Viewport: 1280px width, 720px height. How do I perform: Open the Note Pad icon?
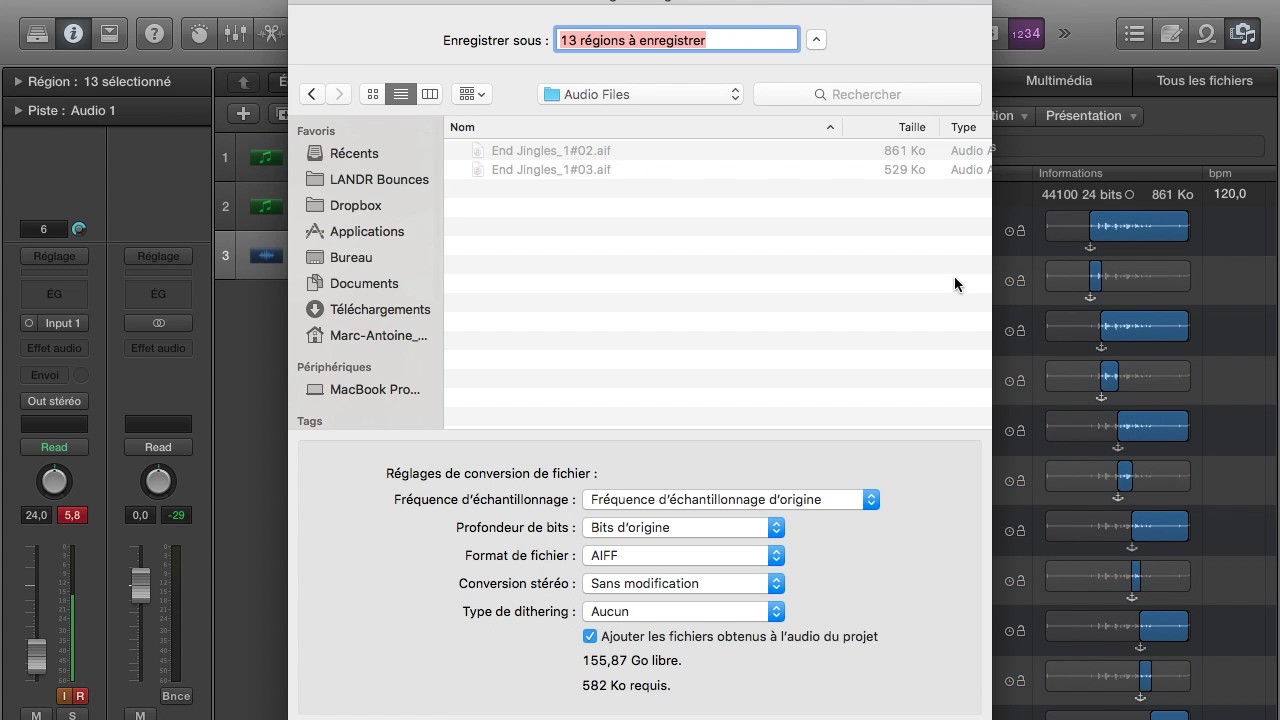click(1171, 34)
